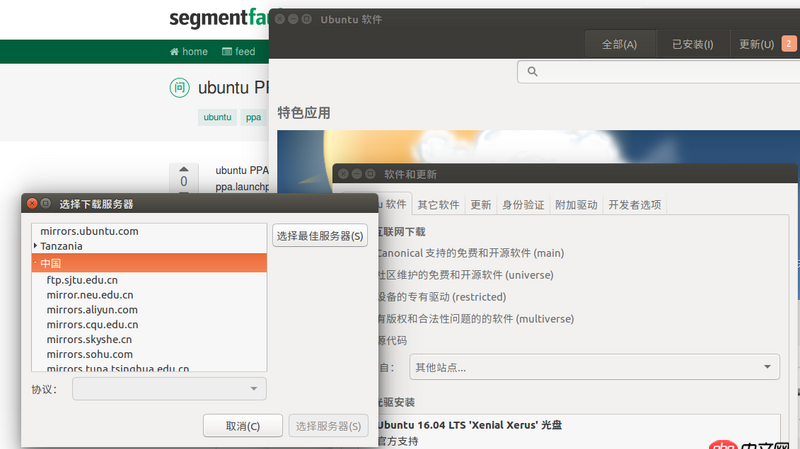Open the 已安装(I) tab in Ubuntu Software
Viewport: 800px width, 449px height.
[x=692, y=44]
